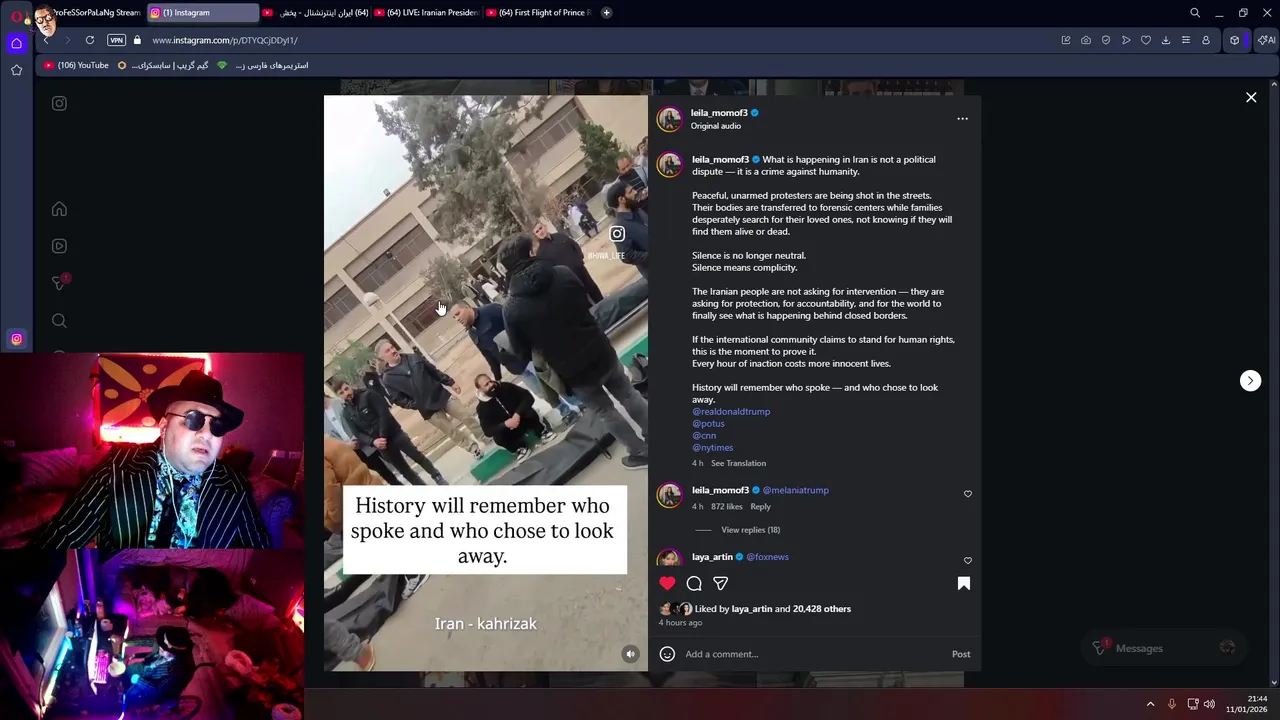Open See Translation for the caption
This screenshot has width=1280, height=720.
pos(738,463)
